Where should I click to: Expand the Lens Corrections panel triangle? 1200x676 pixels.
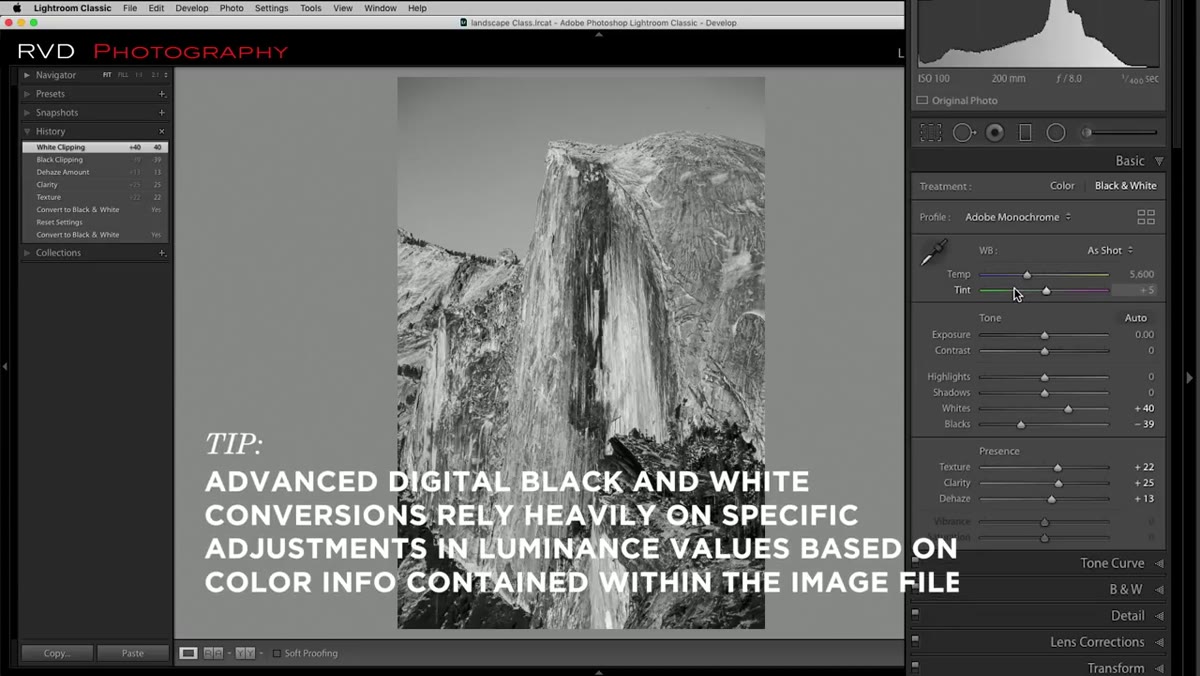pyautogui.click(x=1159, y=642)
